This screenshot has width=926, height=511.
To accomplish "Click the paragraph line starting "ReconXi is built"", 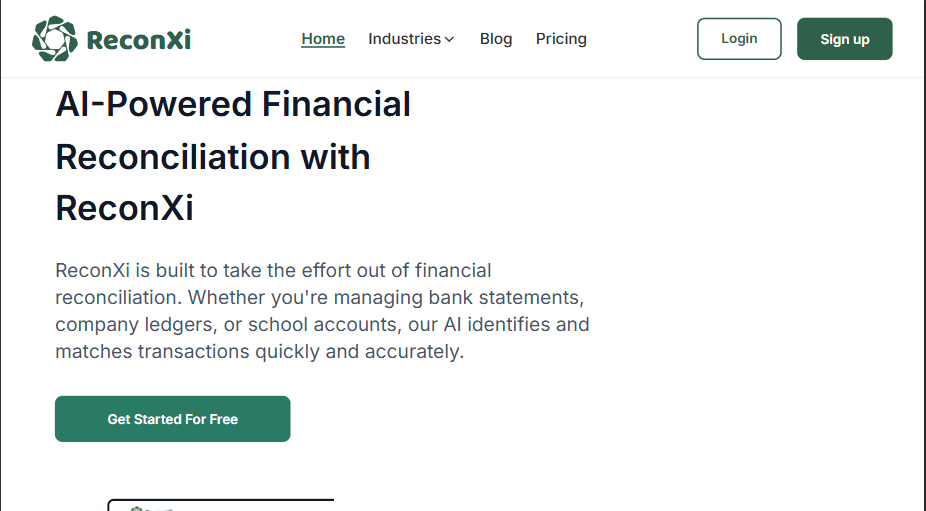I will click(273, 270).
